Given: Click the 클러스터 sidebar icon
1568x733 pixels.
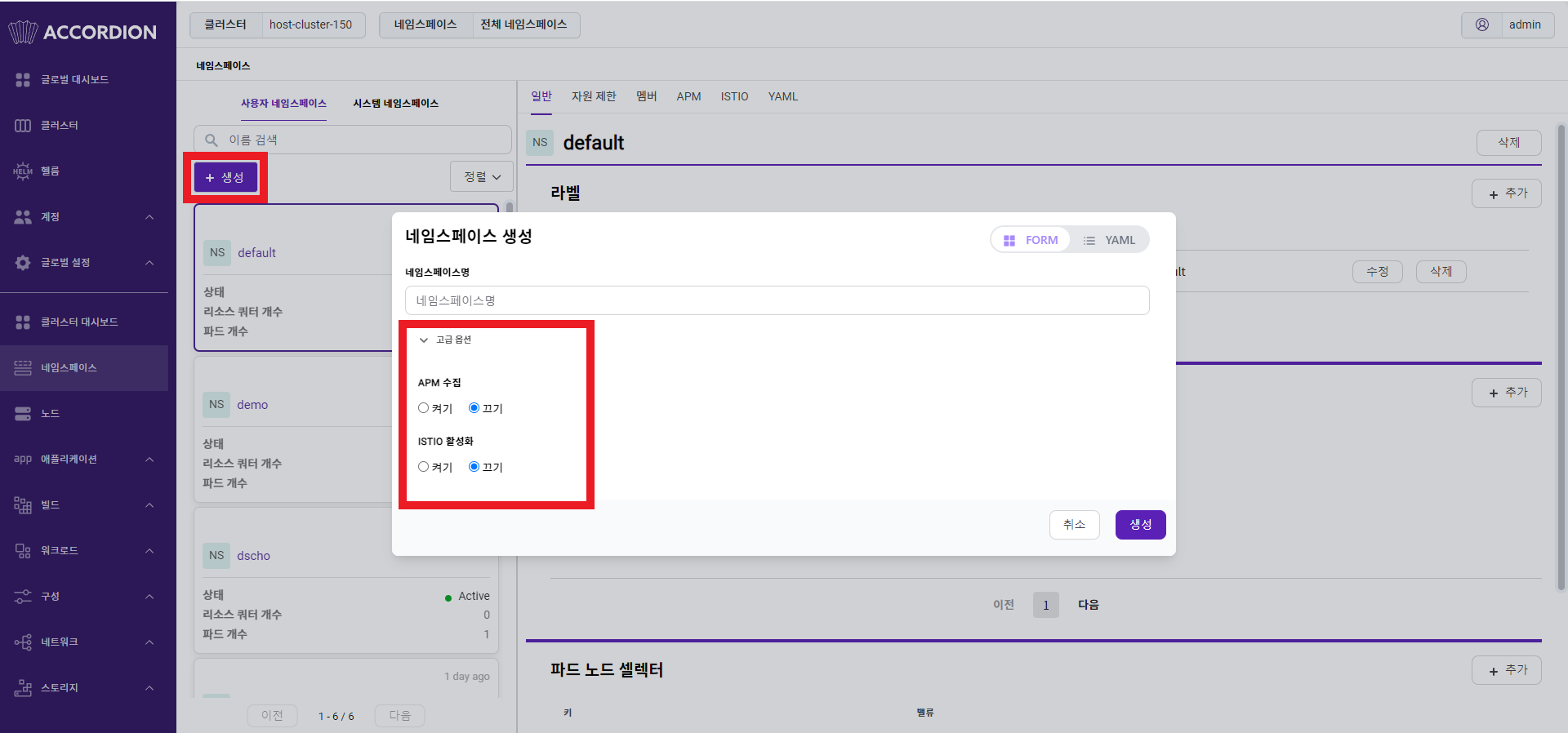Looking at the screenshot, I should tap(23, 125).
